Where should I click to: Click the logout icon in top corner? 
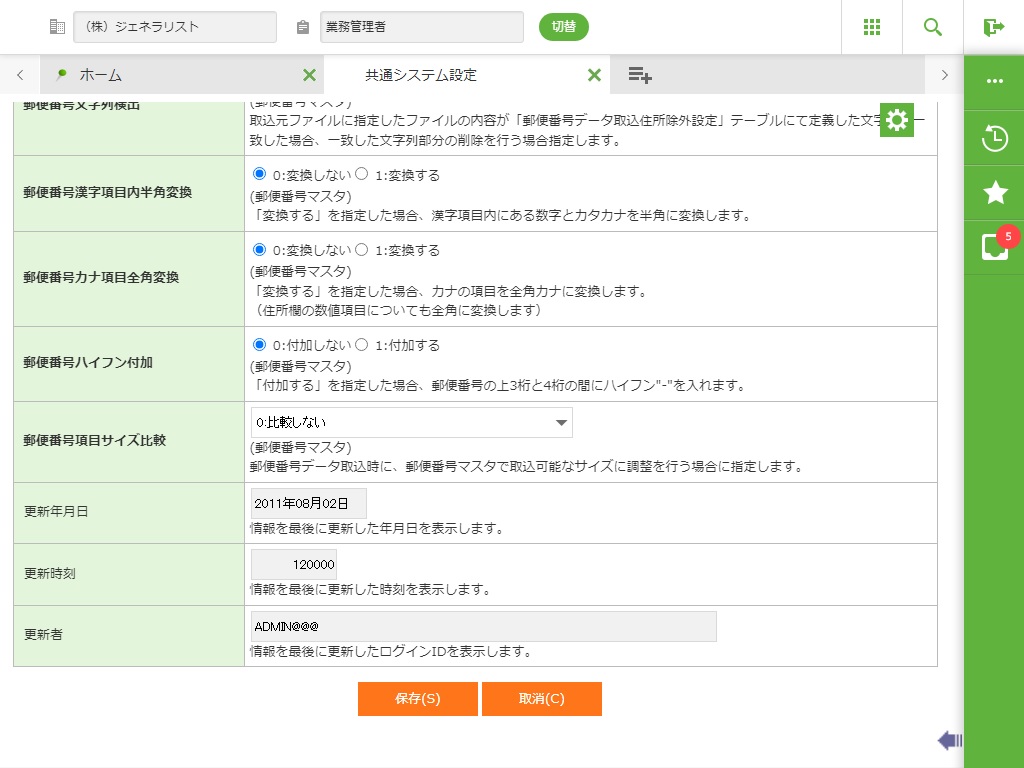(993, 27)
